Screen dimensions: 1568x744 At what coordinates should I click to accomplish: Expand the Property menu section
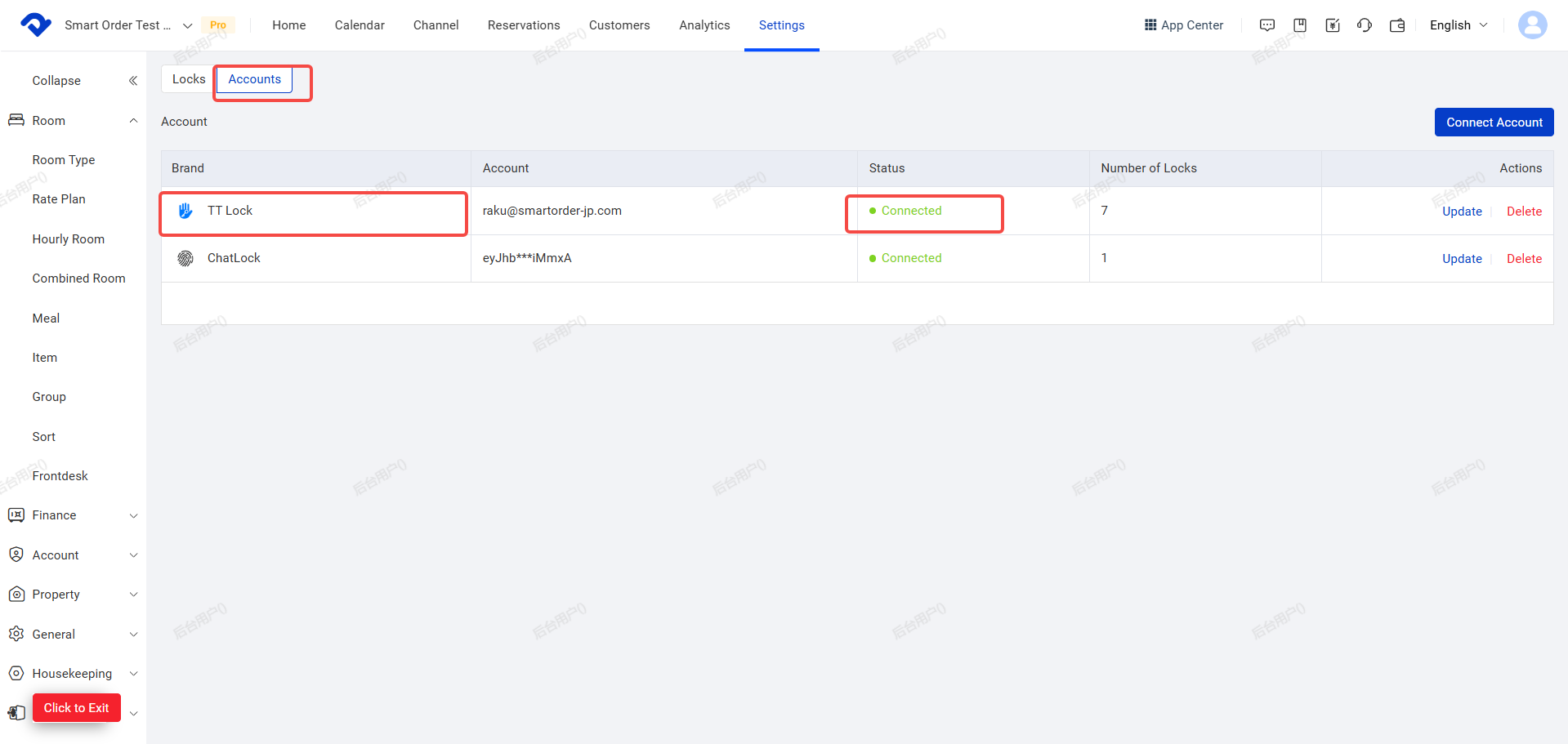pos(133,595)
